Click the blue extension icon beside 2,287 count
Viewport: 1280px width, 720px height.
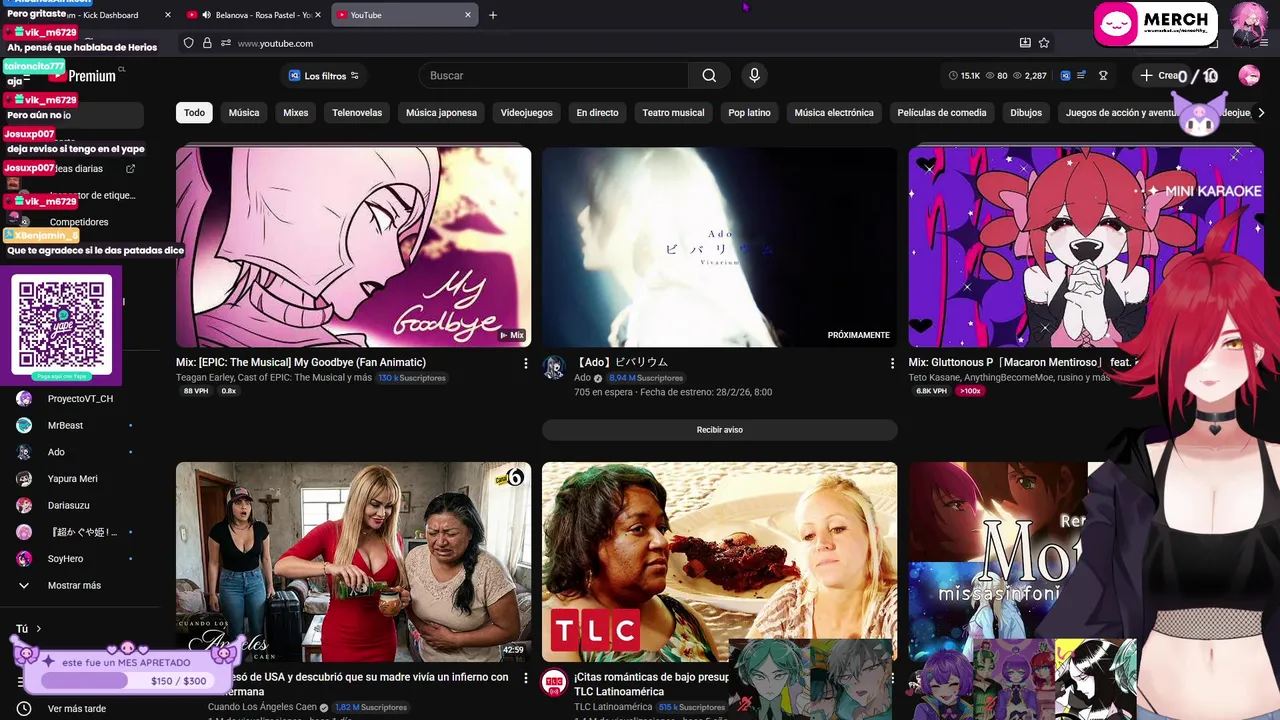point(1066,76)
